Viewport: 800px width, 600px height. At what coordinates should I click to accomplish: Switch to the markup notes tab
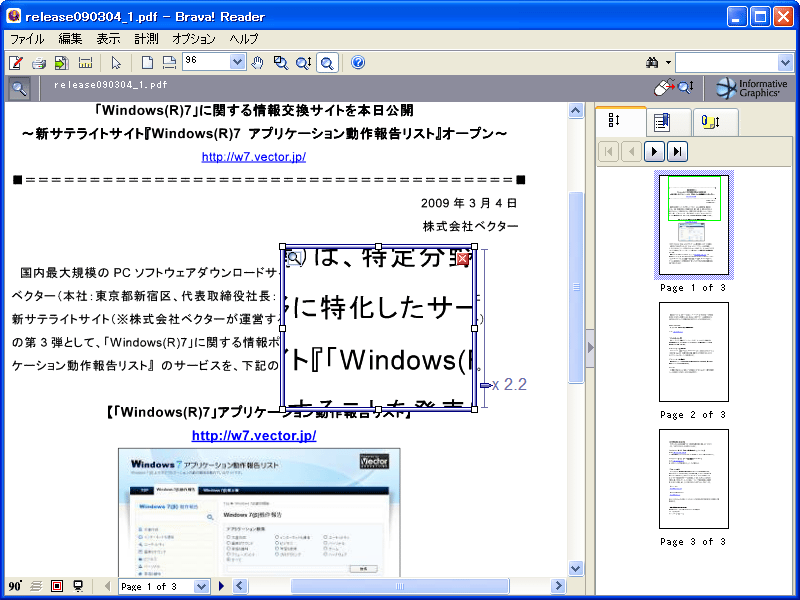pos(715,122)
